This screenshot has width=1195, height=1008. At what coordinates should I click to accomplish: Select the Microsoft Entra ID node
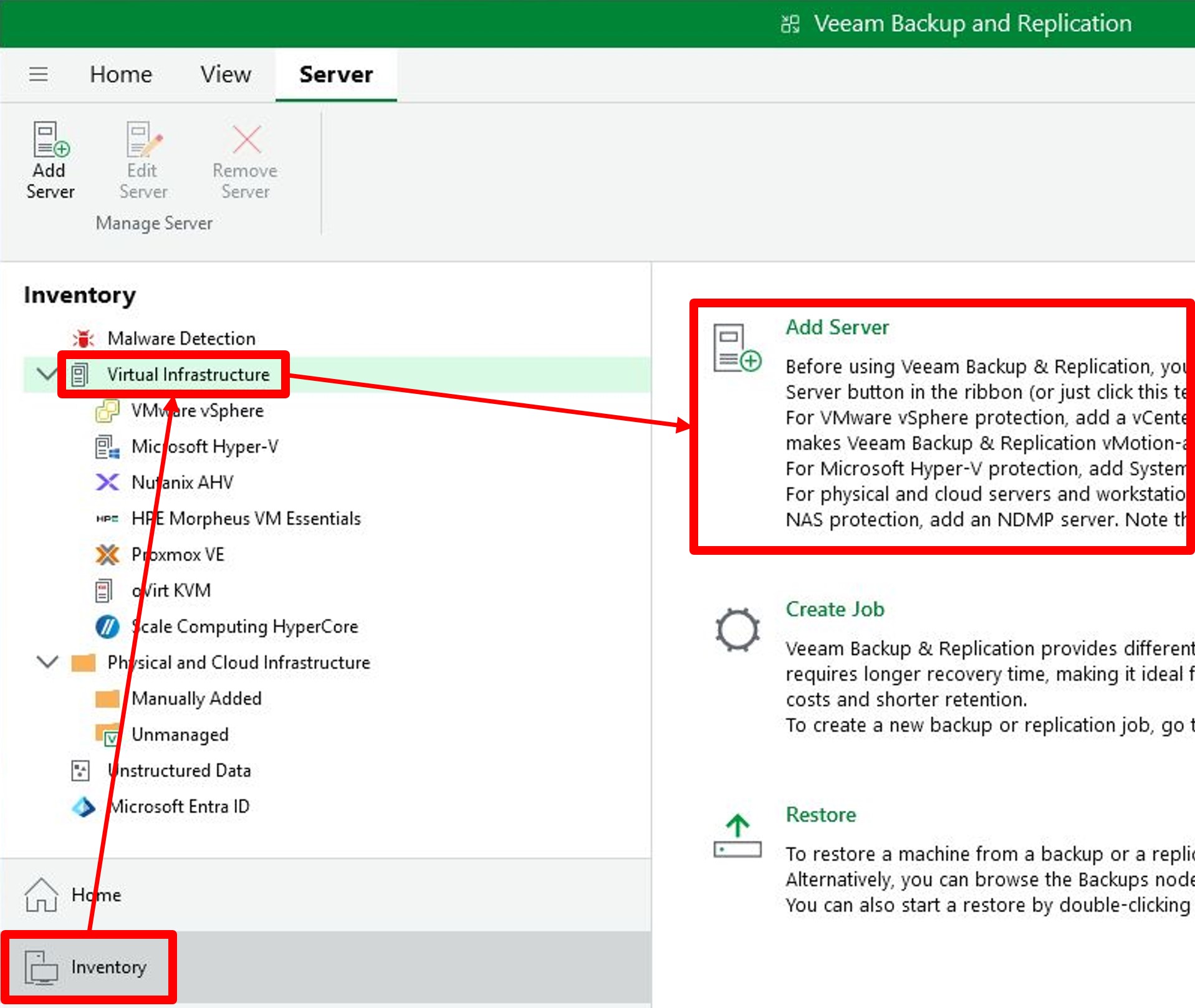(x=180, y=807)
